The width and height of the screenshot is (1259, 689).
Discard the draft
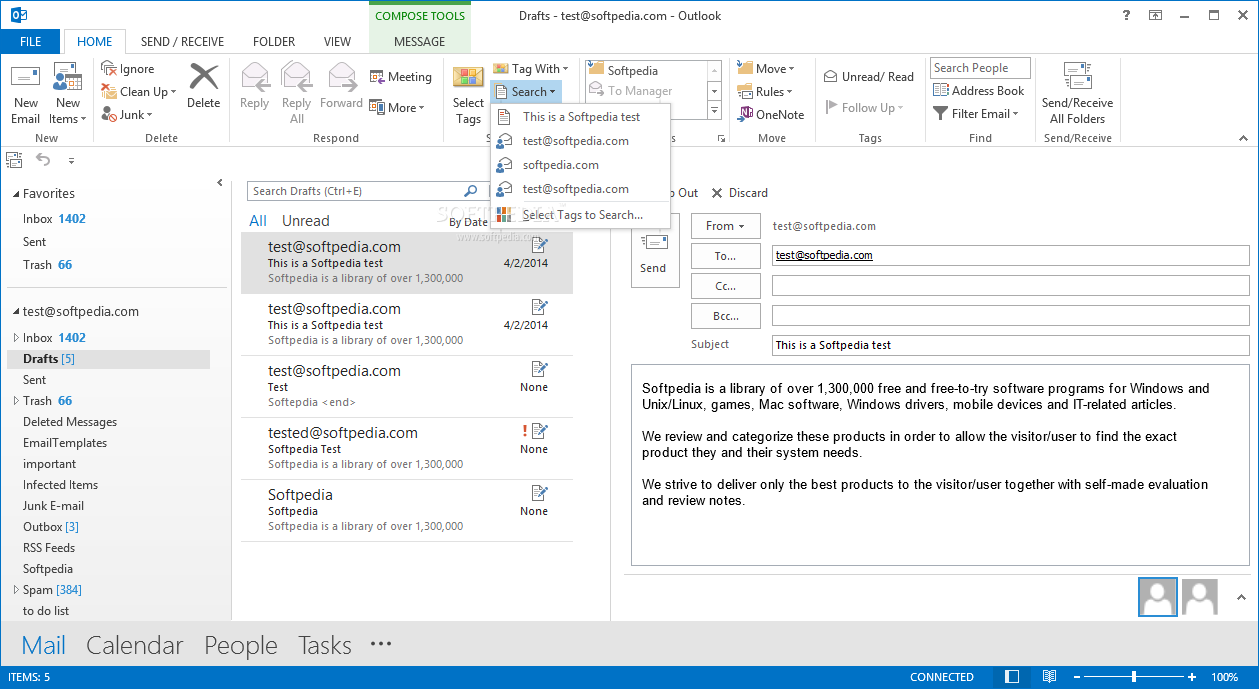[x=740, y=193]
